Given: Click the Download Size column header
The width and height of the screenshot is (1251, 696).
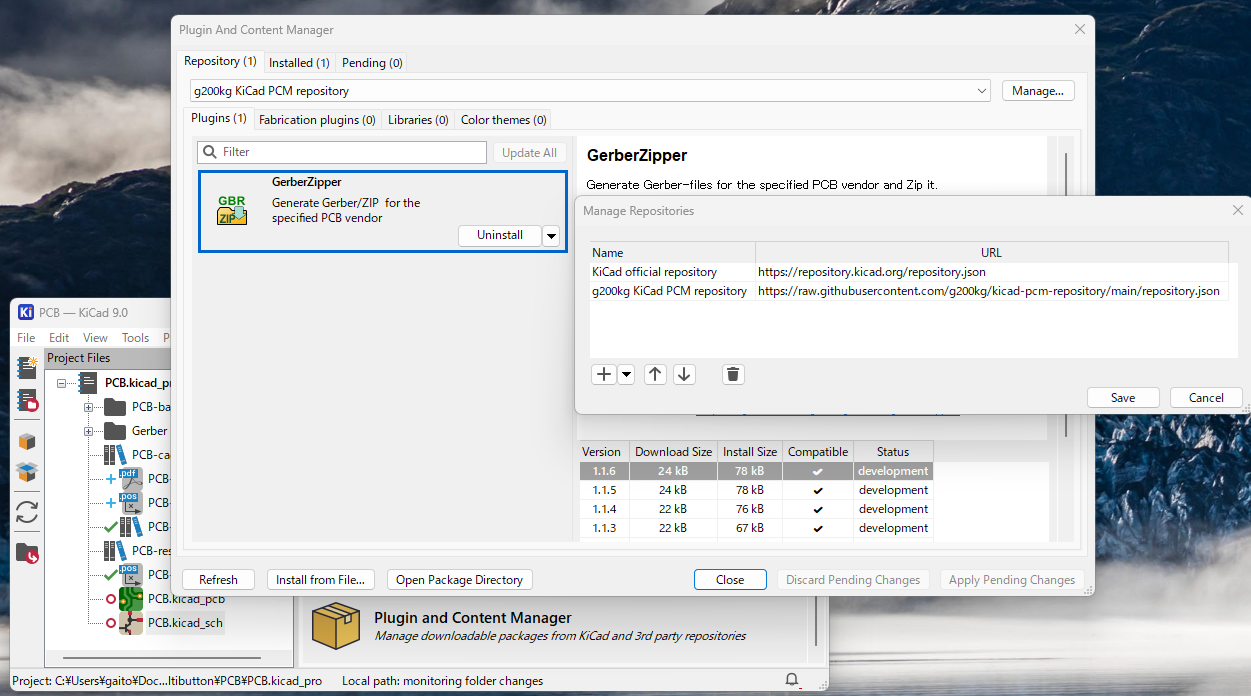Looking at the screenshot, I should [674, 452].
